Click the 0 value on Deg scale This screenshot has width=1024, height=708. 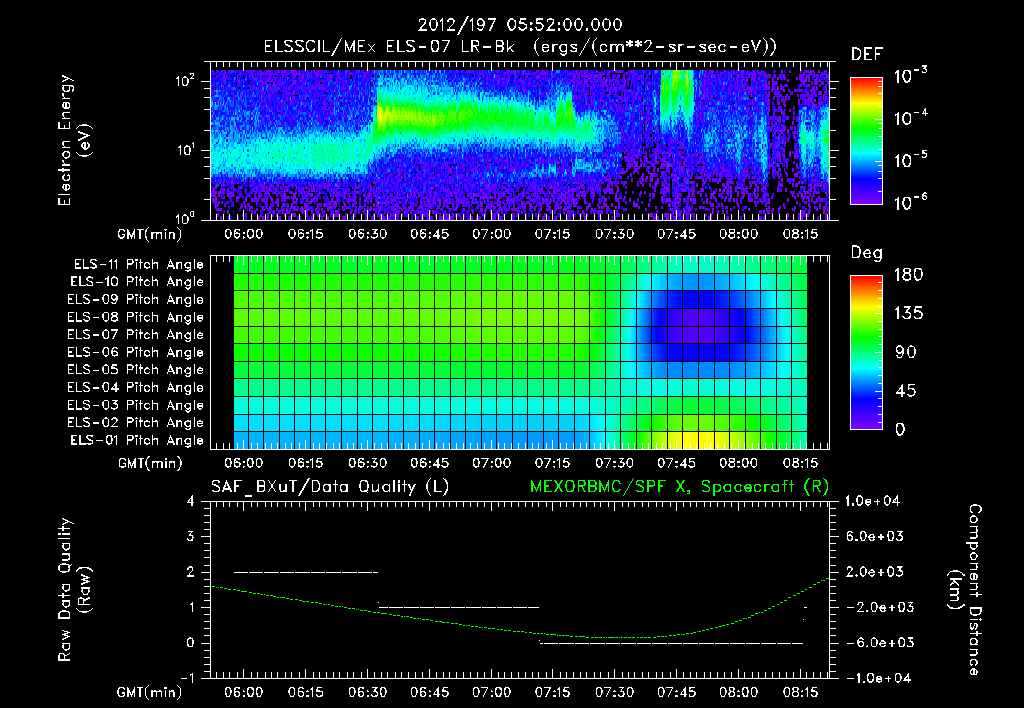900,429
